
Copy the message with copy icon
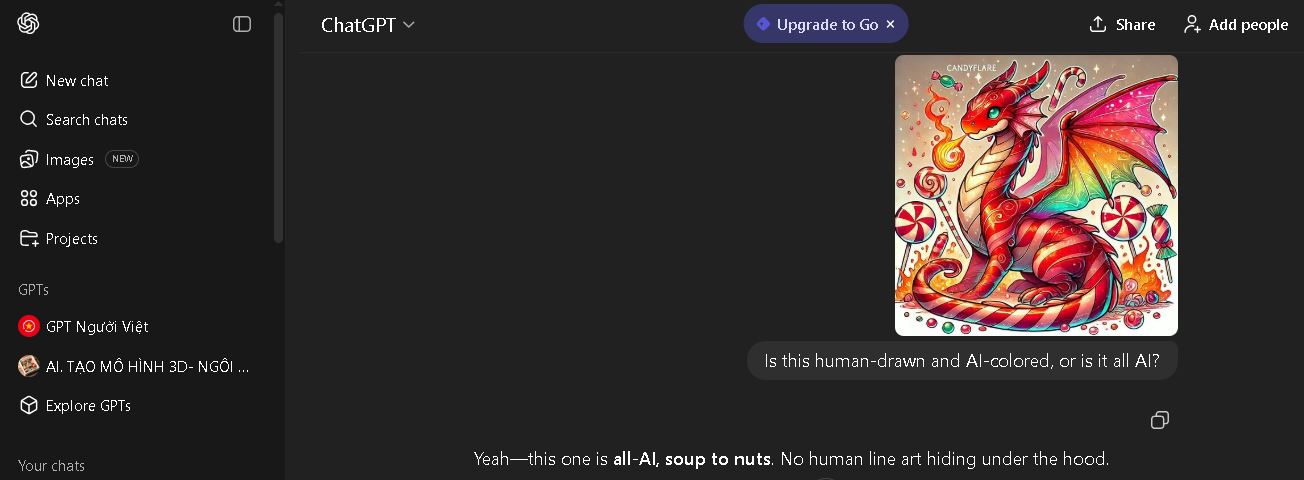[x=1160, y=420]
